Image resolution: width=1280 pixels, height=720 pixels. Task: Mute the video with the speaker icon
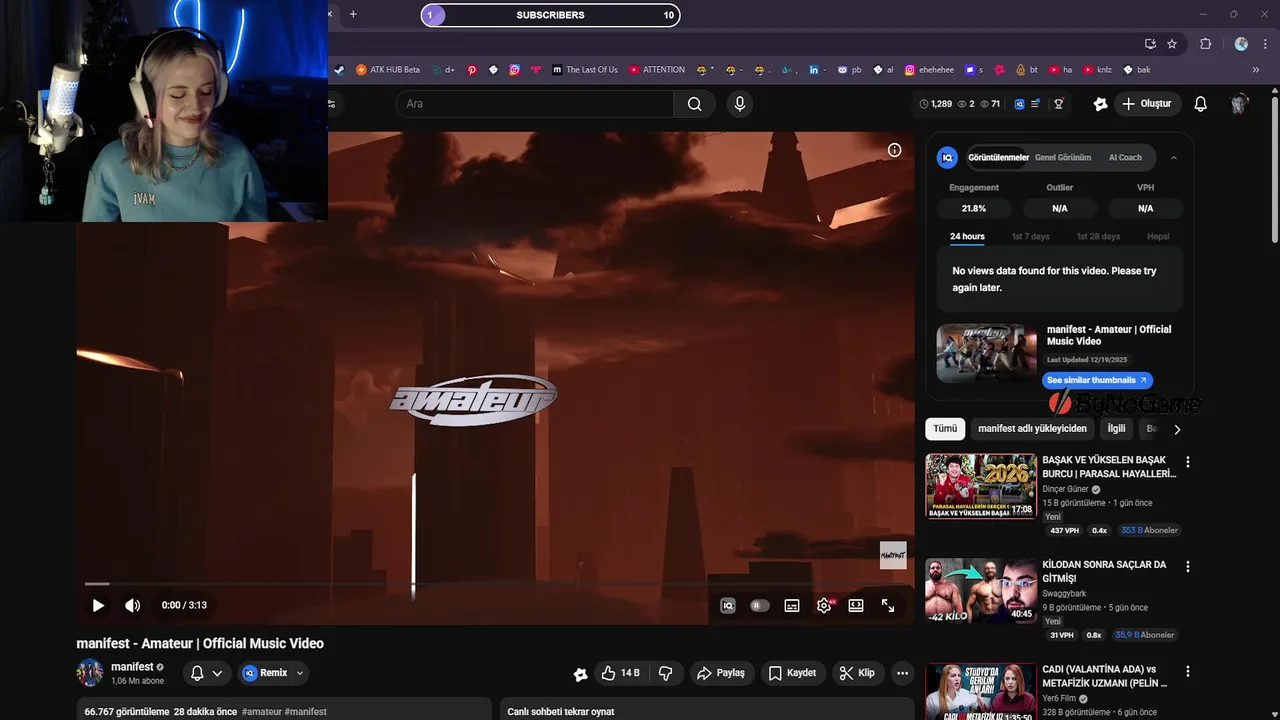[132, 605]
